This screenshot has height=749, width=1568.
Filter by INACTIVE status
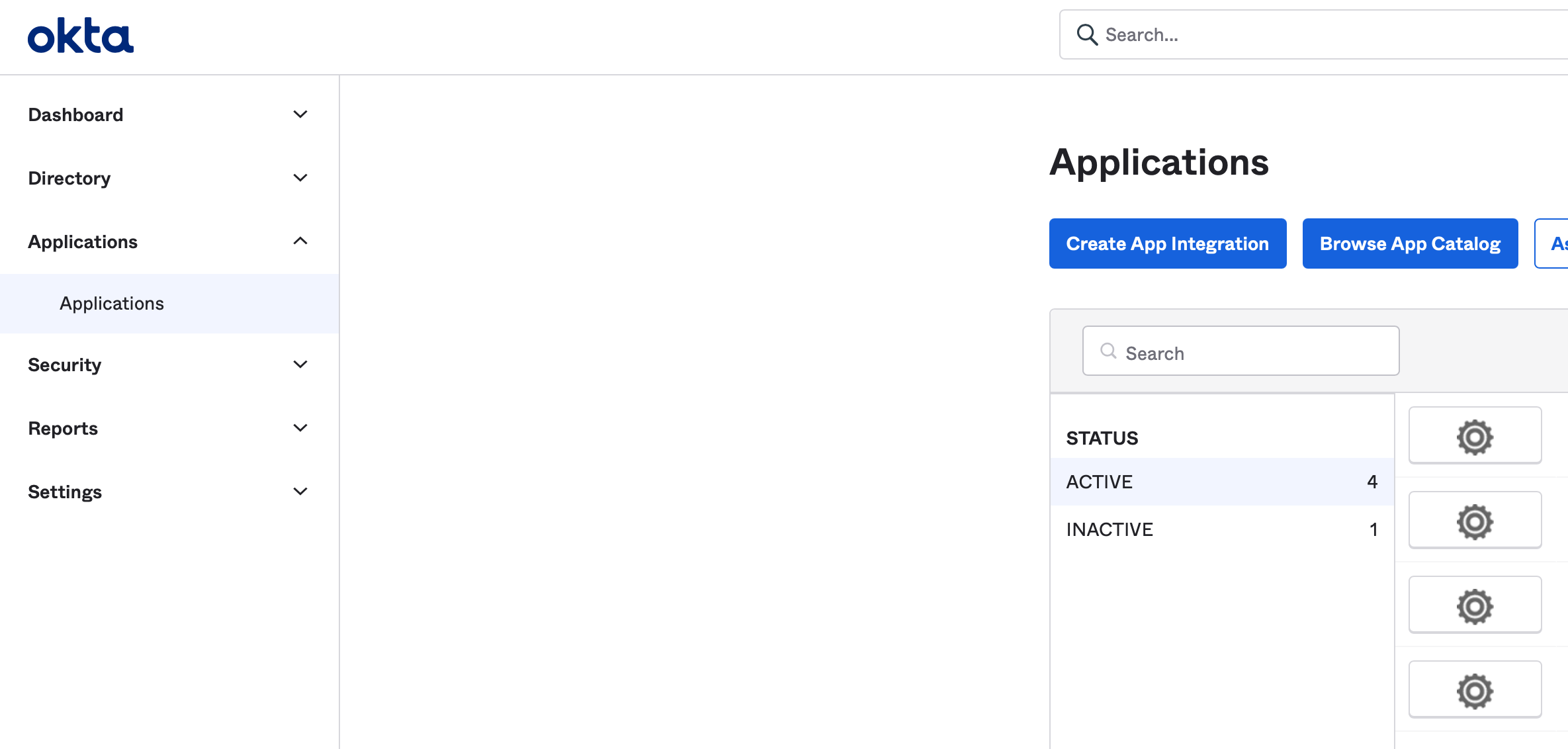[1221, 529]
